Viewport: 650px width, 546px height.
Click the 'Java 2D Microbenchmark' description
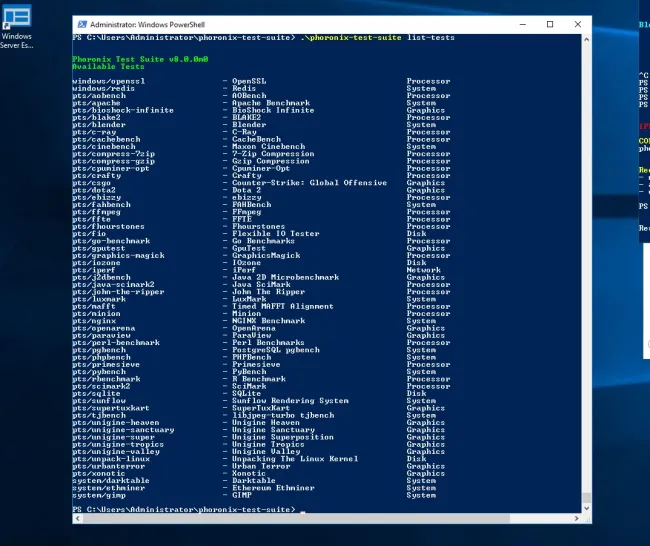point(285,277)
